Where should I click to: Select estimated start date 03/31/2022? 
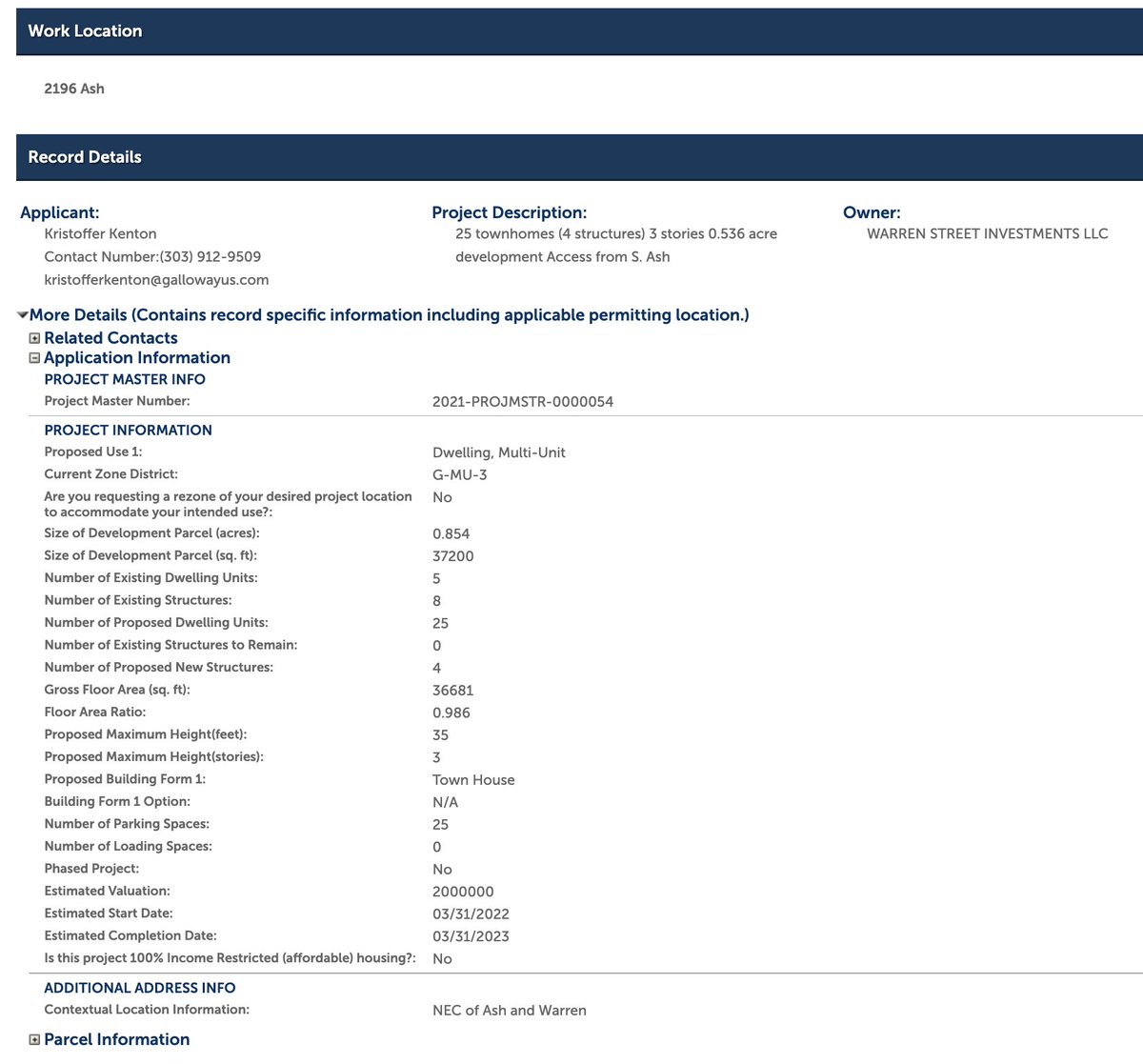pyautogui.click(x=471, y=914)
